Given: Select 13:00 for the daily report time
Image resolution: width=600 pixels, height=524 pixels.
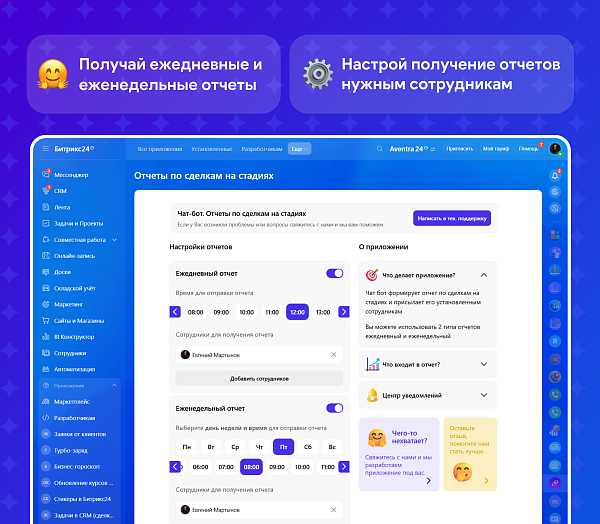Looking at the screenshot, I should click(323, 312).
